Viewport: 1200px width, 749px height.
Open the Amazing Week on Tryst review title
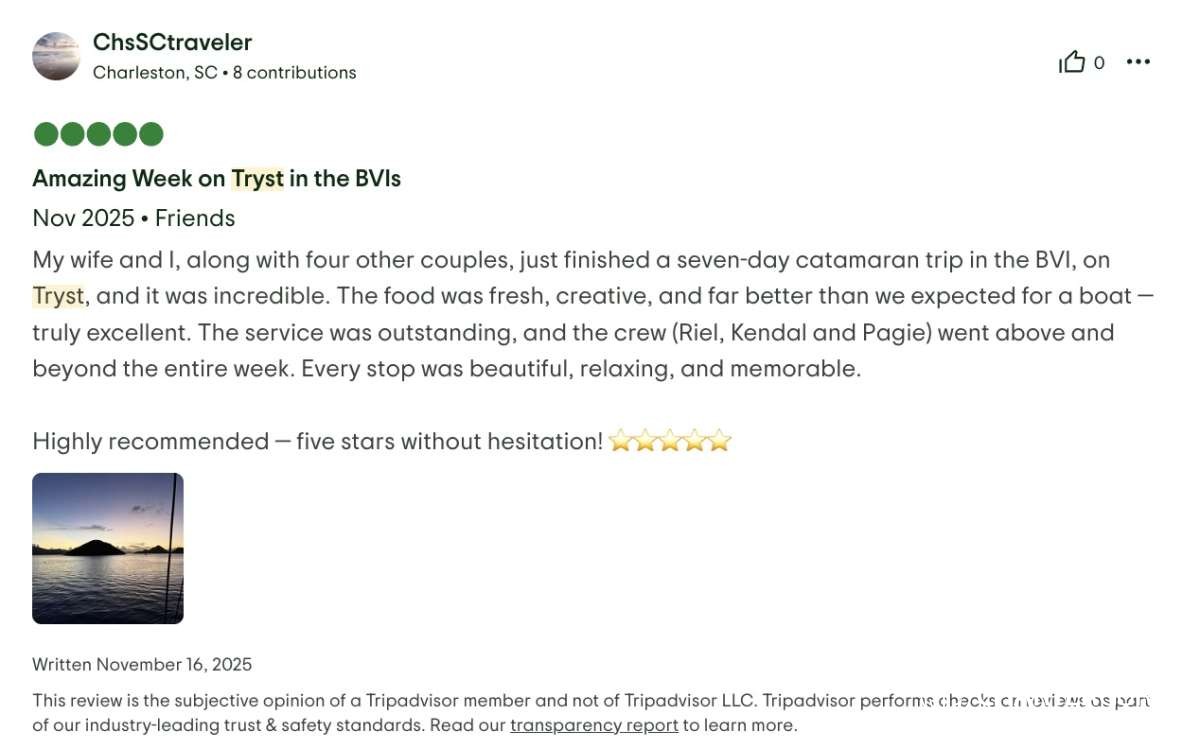[x=216, y=179]
